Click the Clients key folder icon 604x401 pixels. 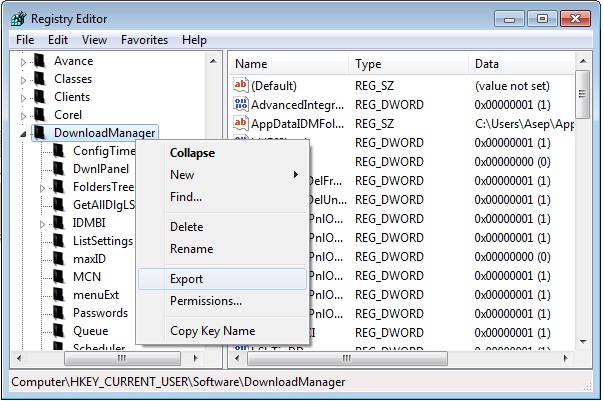(39, 97)
